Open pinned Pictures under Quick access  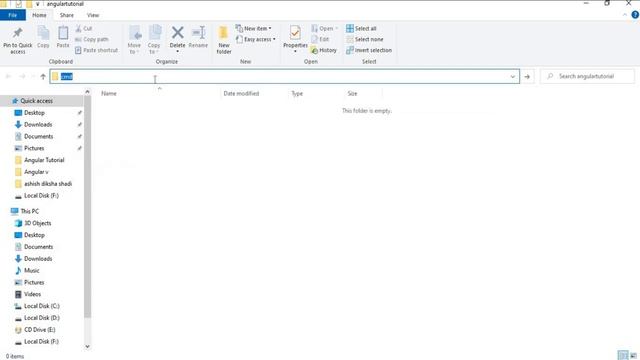pos(34,148)
